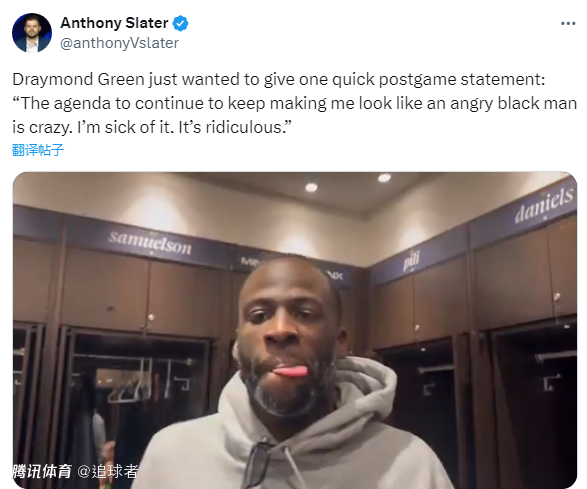The height and width of the screenshot is (489, 587).
Task: Click the 翻译帖子 translate post link
Action: (x=38, y=150)
